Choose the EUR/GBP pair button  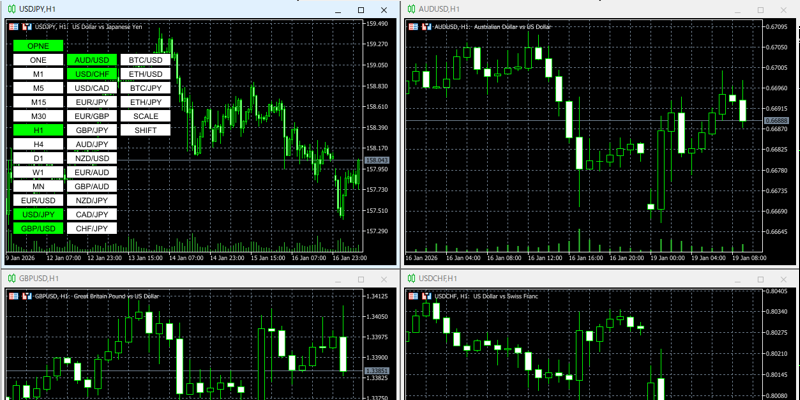92,116
